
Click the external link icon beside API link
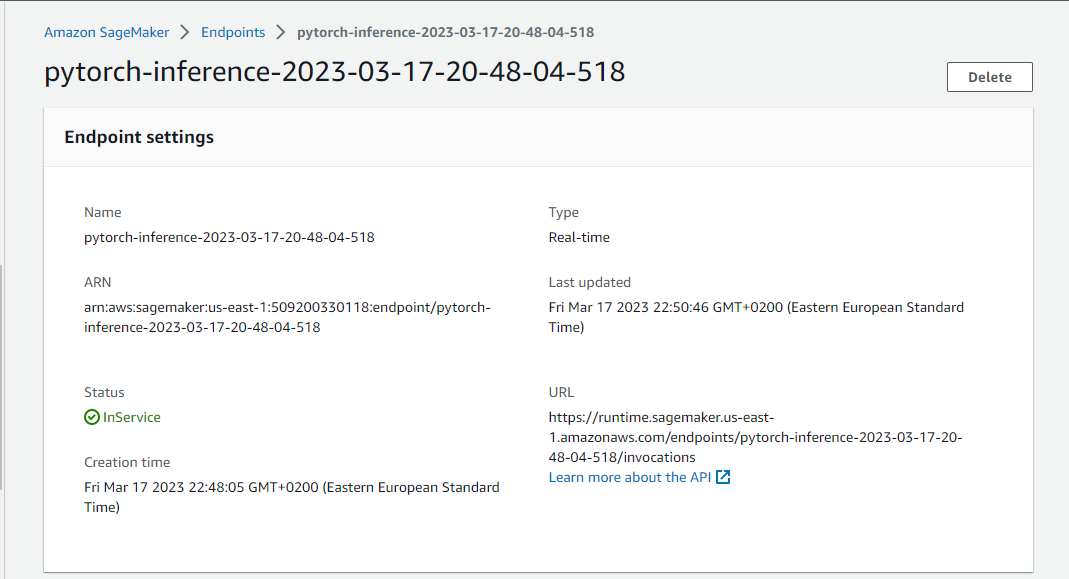[724, 477]
